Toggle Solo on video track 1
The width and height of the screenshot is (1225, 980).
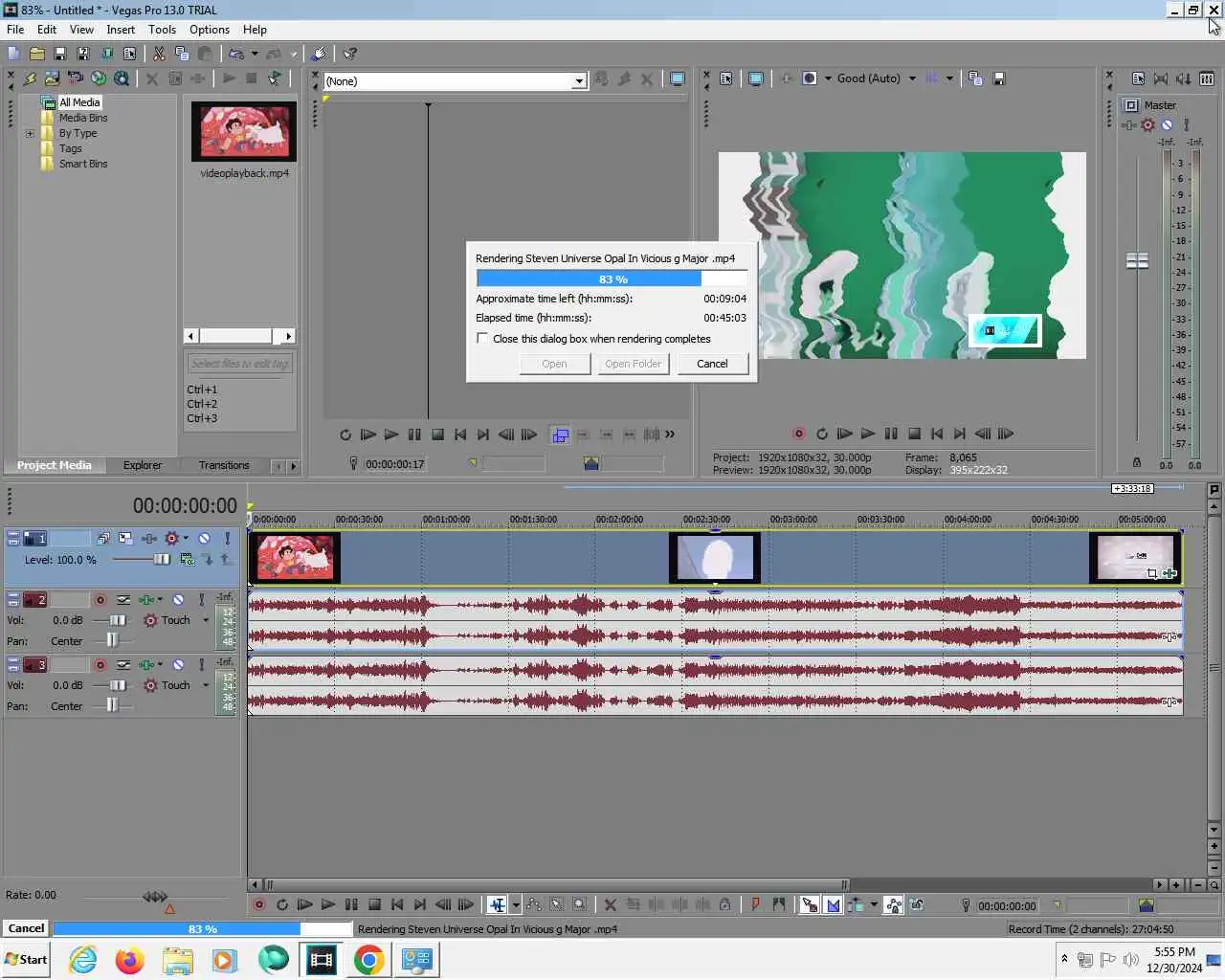[227, 538]
